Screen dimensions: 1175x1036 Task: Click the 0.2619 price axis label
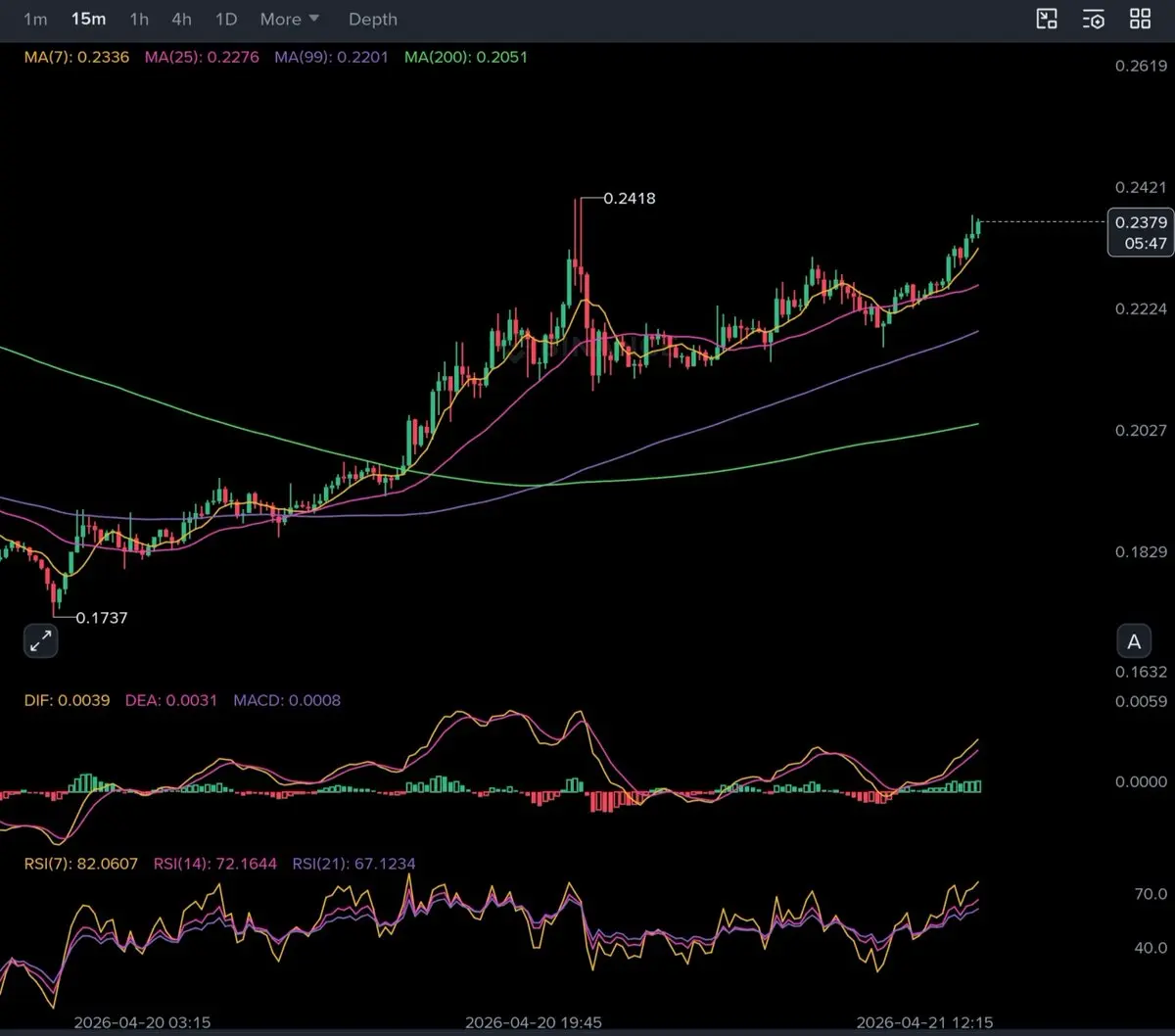1141,66
